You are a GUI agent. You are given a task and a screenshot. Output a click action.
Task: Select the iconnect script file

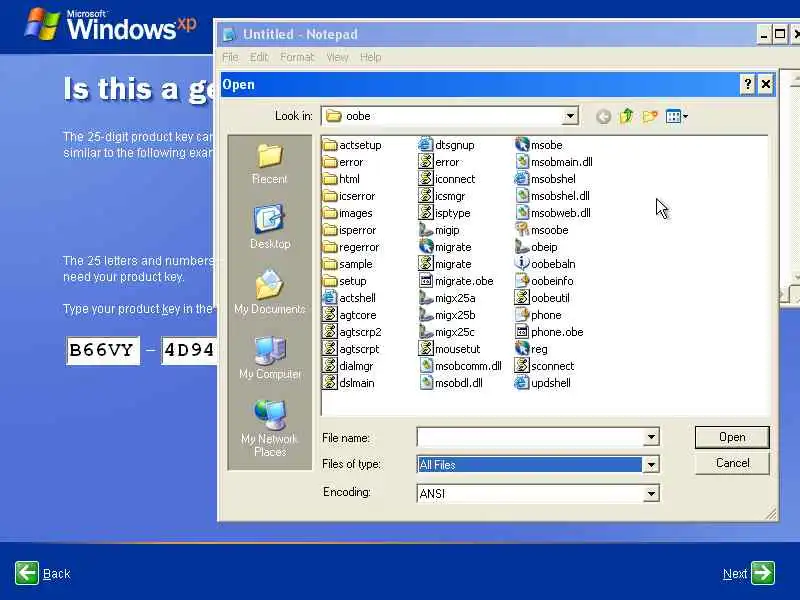pos(446,179)
